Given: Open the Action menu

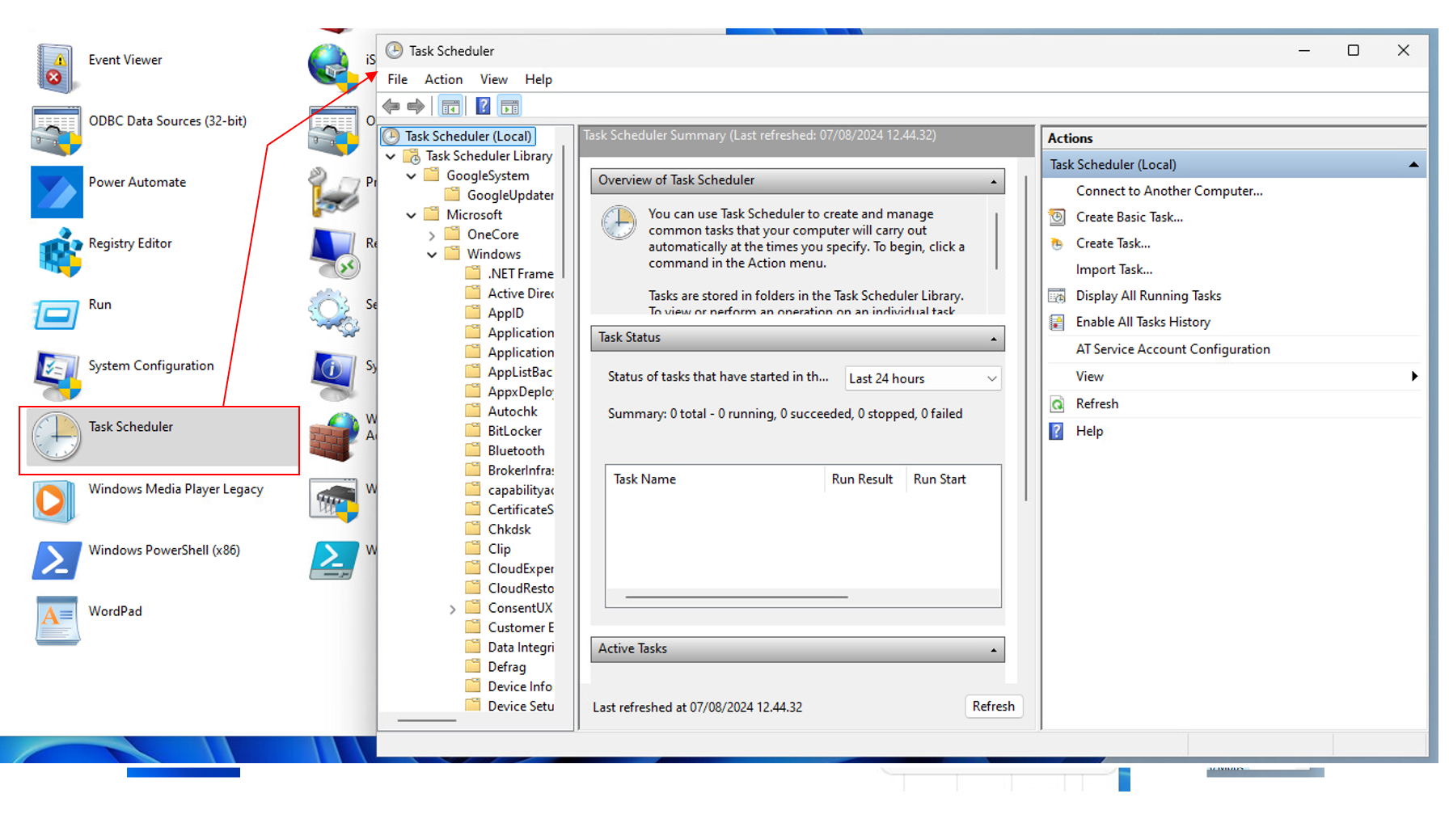Looking at the screenshot, I should coord(443,79).
